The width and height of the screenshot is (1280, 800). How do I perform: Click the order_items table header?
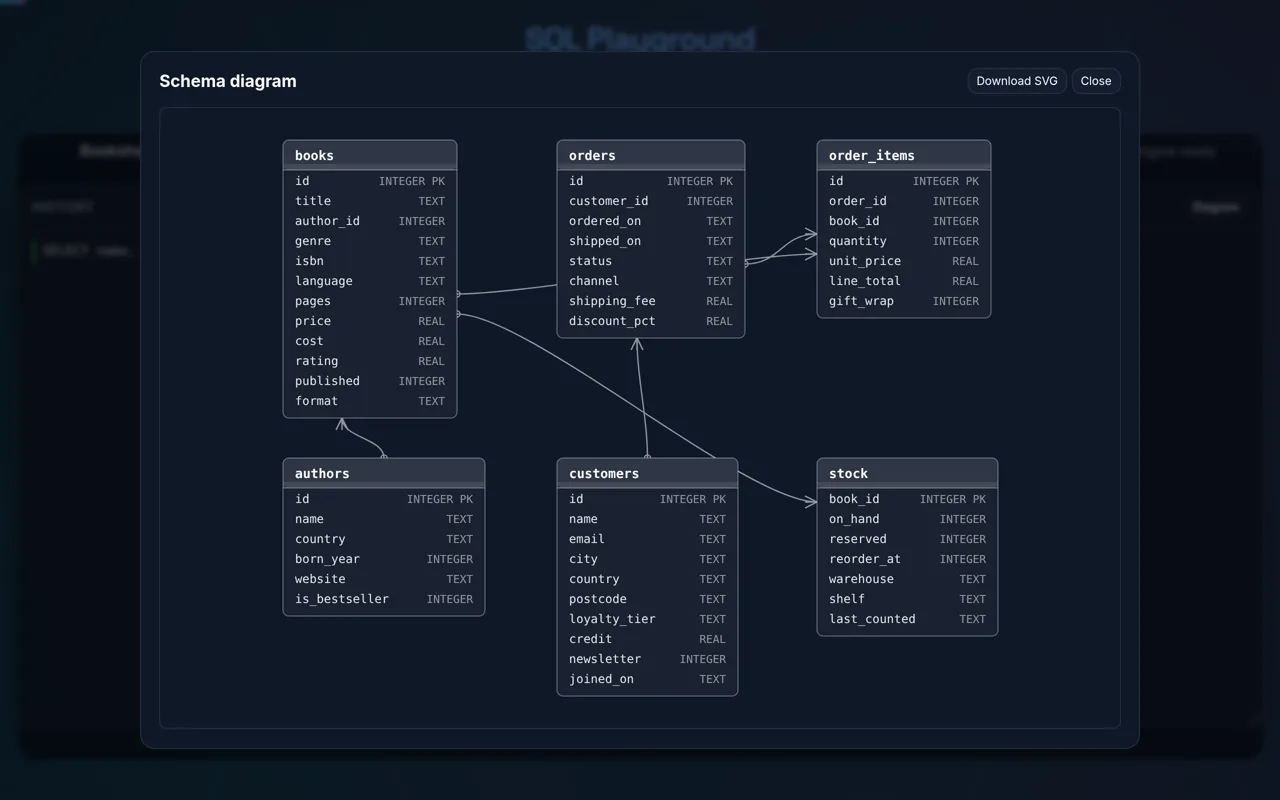click(904, 155)
